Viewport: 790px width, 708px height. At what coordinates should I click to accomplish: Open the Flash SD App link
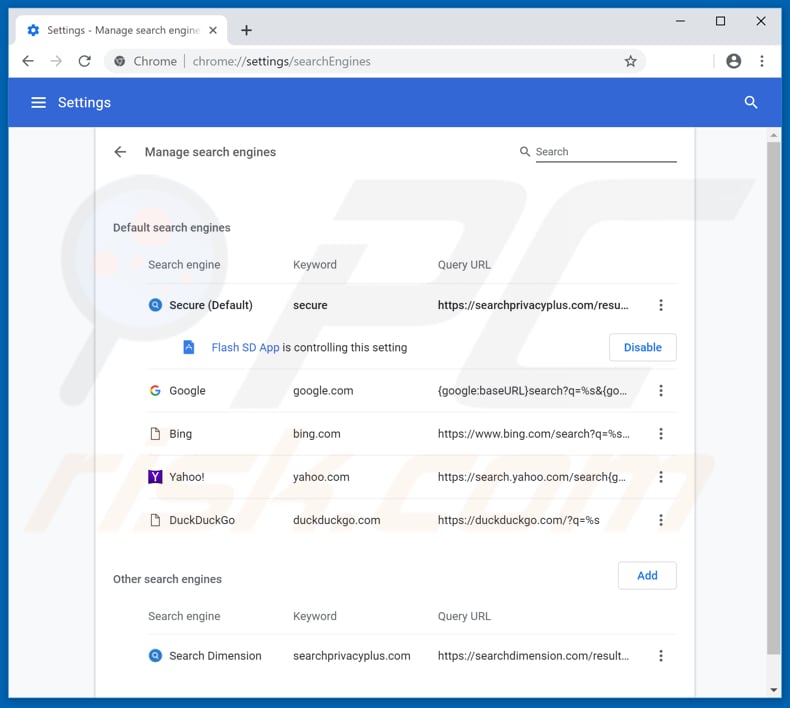tap(245, 347)
